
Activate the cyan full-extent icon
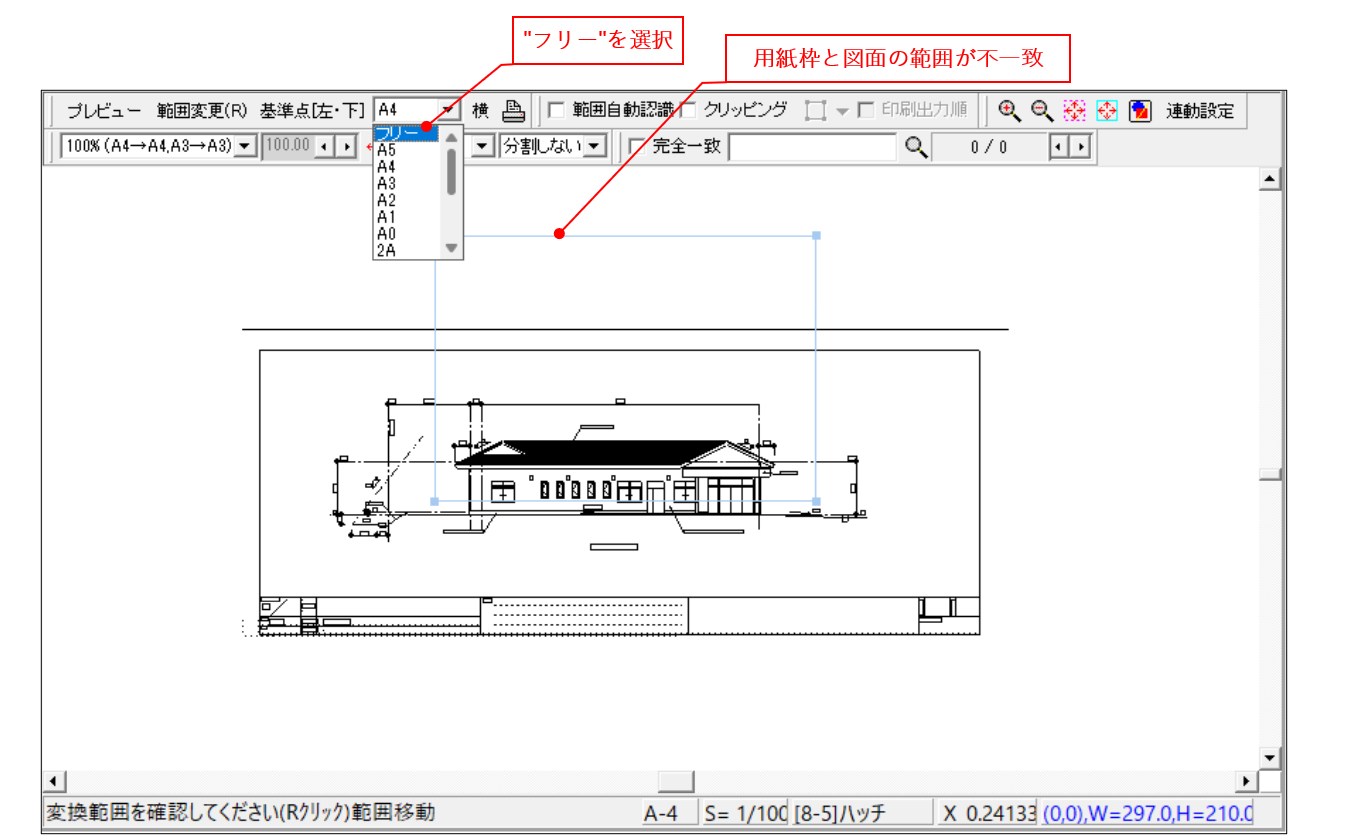pos(1106,110)
